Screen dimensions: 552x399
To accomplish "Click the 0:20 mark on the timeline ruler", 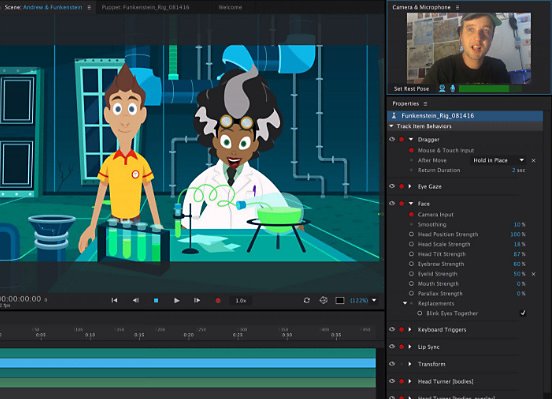I will pyautogui.click(x=188, y=335).
